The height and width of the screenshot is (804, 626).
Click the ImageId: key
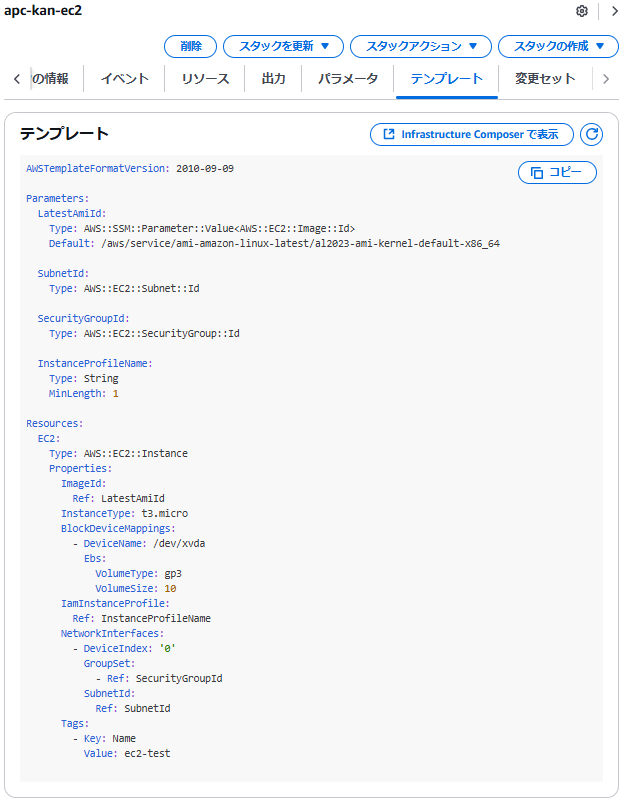[84, 484]
